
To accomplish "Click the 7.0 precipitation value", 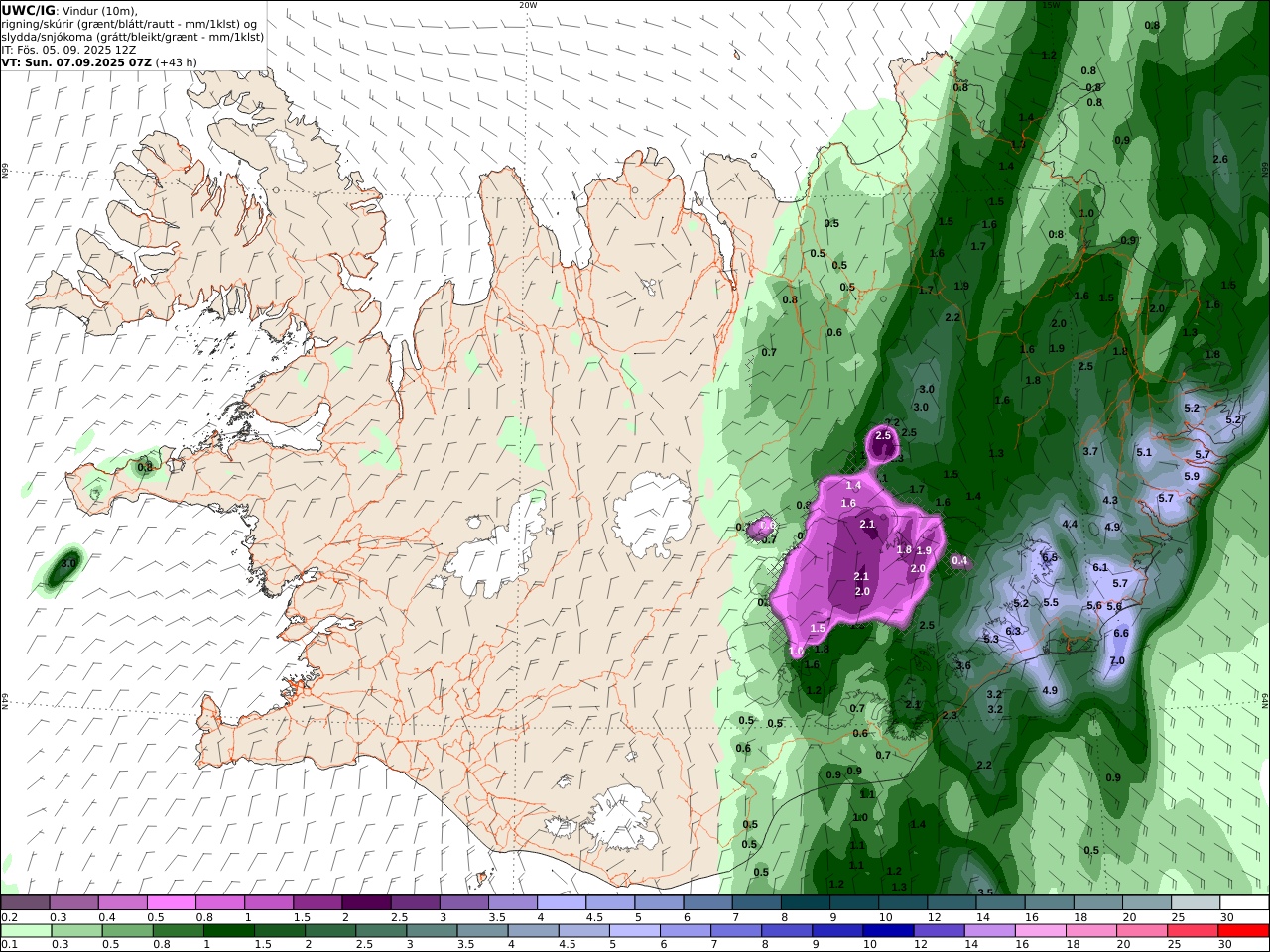I will [x=1117, y=661].
